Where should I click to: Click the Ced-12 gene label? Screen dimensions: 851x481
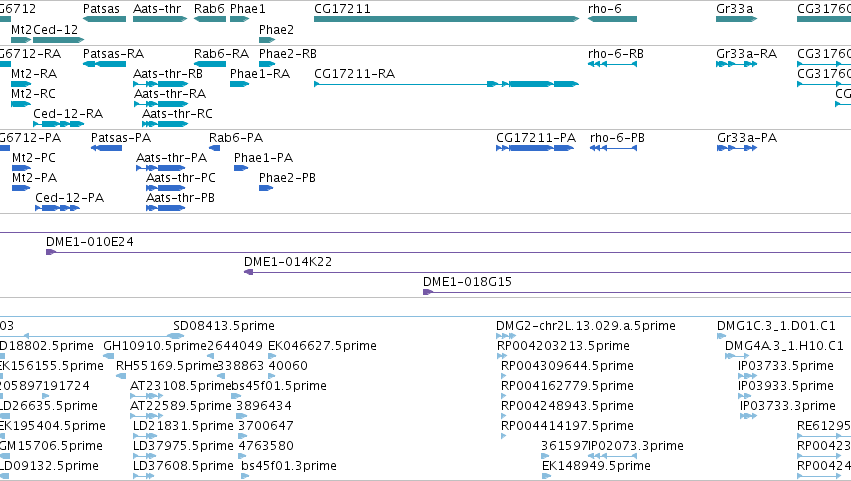pyautogui.click(x=55, y=29)
